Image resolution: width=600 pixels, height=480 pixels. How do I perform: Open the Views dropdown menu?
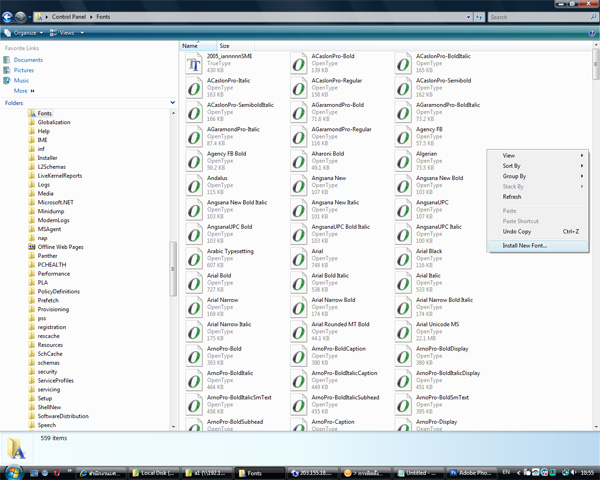(x=67, y=33)
